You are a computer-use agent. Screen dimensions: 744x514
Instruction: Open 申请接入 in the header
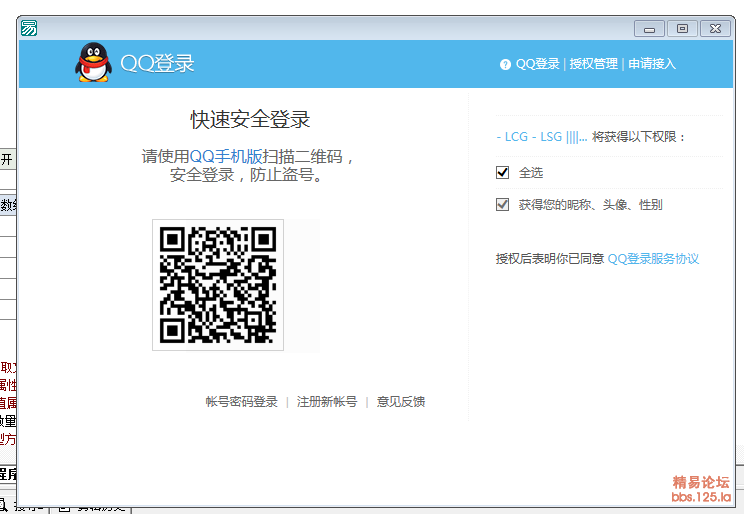[652, 64]
